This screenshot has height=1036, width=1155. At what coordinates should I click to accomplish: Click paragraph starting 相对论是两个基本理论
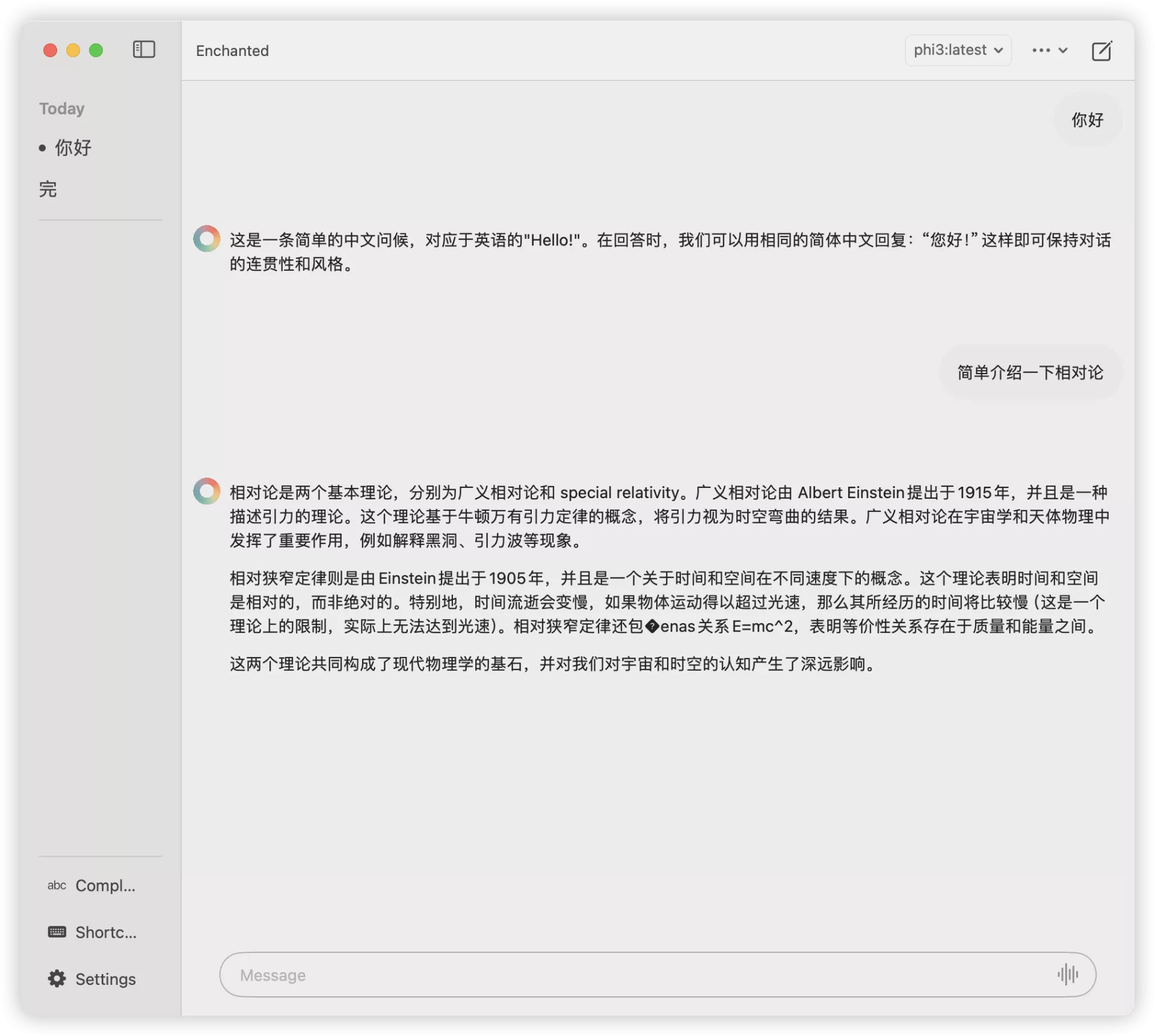coord(670,516)
